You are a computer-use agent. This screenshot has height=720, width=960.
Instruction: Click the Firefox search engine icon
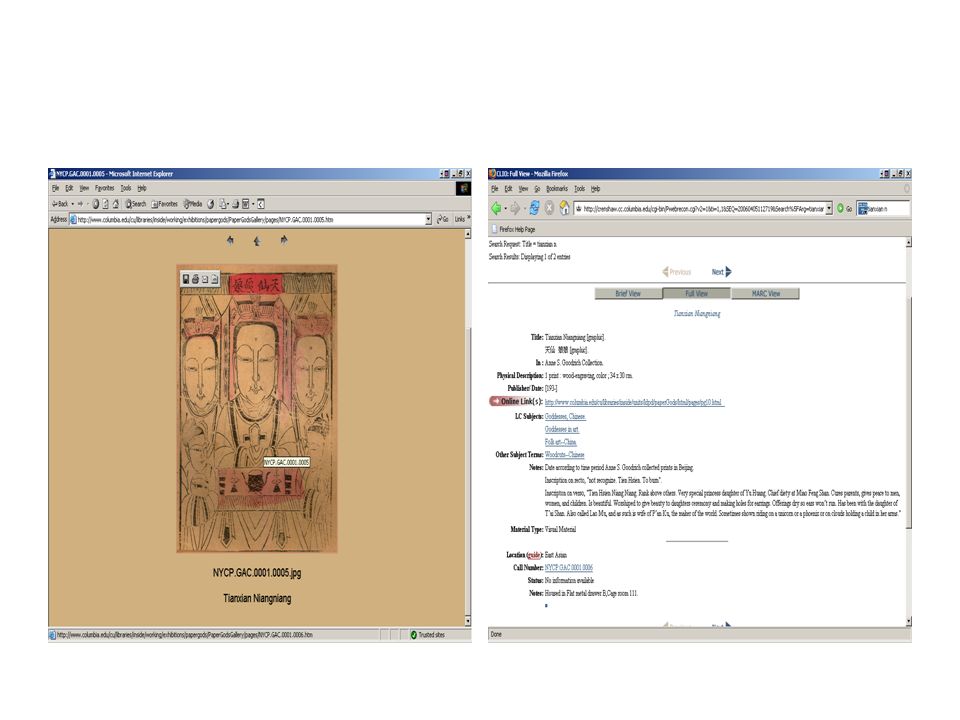coord(863,209)
